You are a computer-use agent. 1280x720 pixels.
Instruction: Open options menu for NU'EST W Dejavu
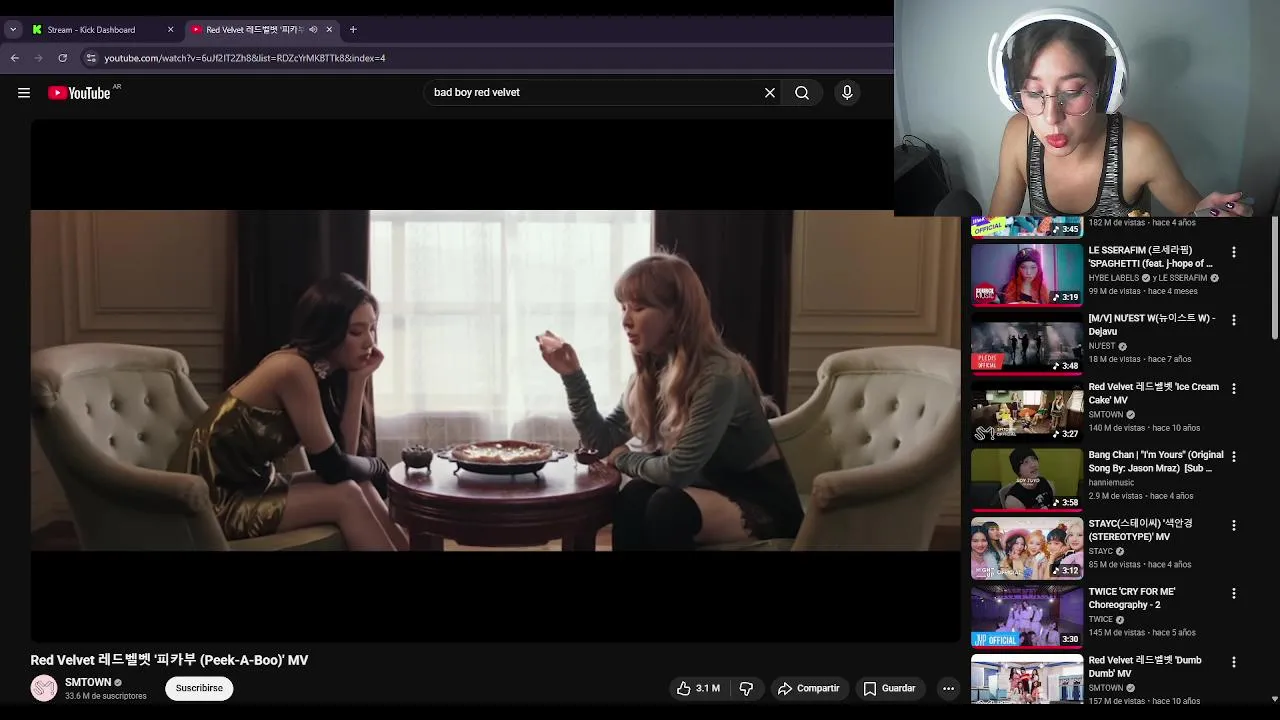pos(1234,320)
